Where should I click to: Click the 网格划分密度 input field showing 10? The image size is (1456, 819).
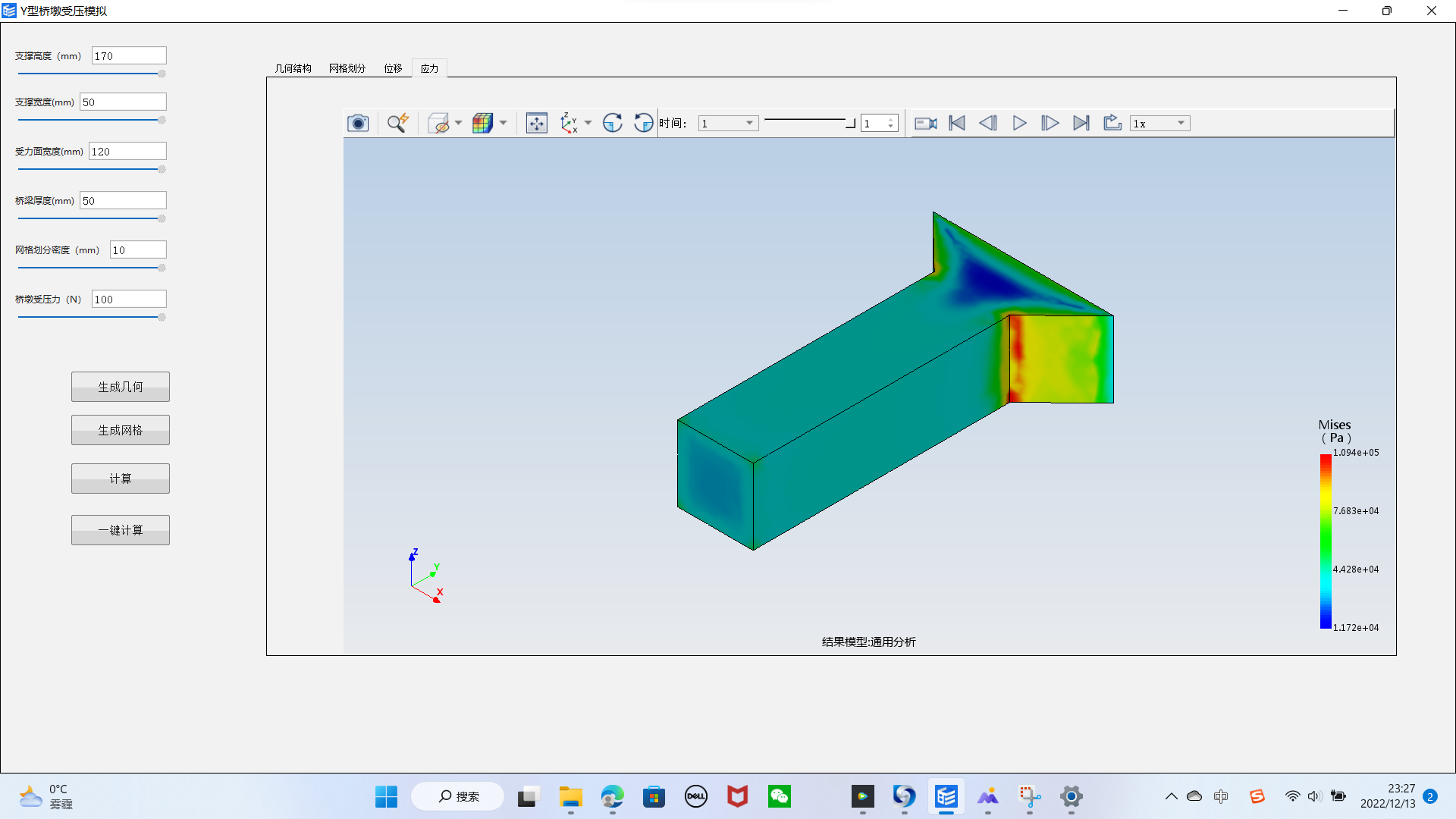(138, 249)
